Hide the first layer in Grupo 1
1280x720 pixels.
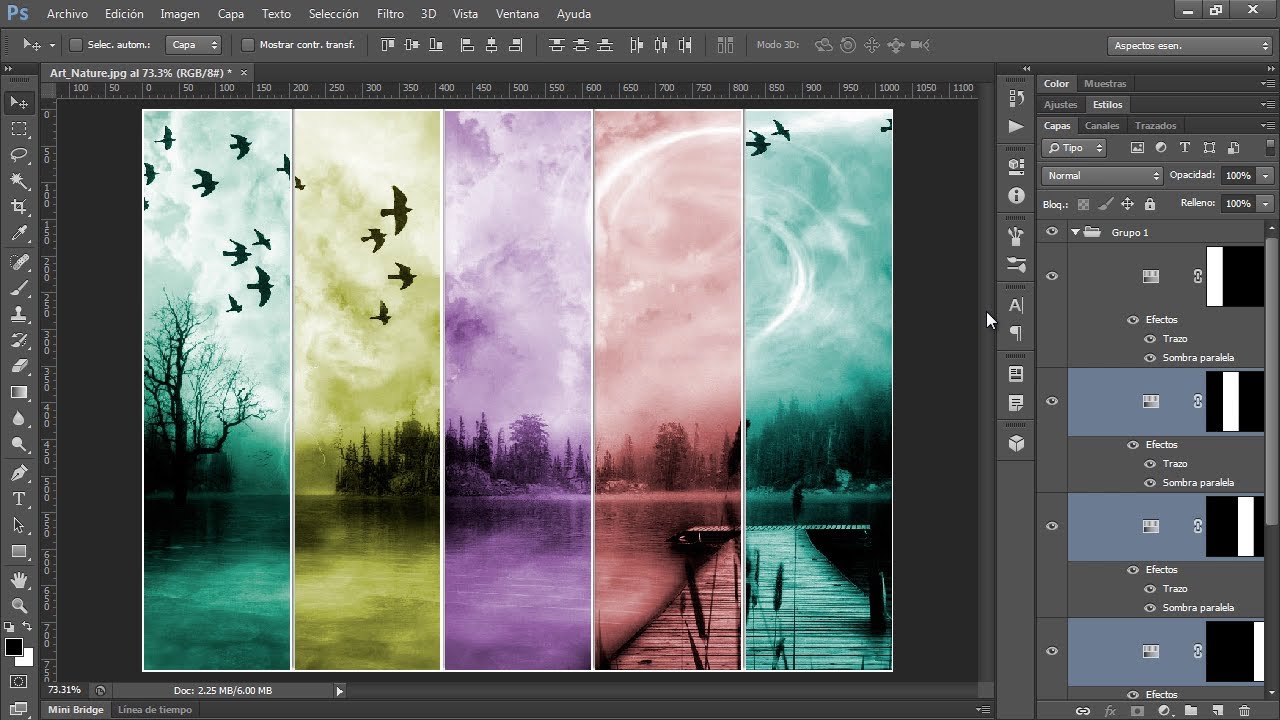point(1051,276)
